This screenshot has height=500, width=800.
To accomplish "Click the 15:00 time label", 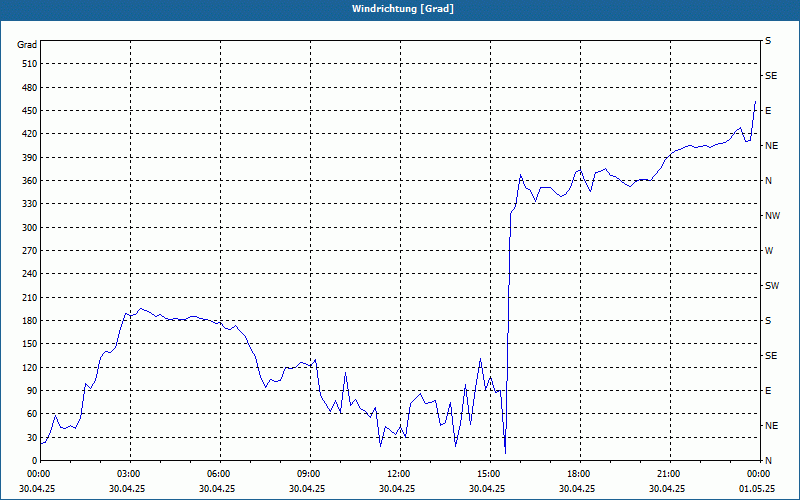I will [x=488, y=474].
